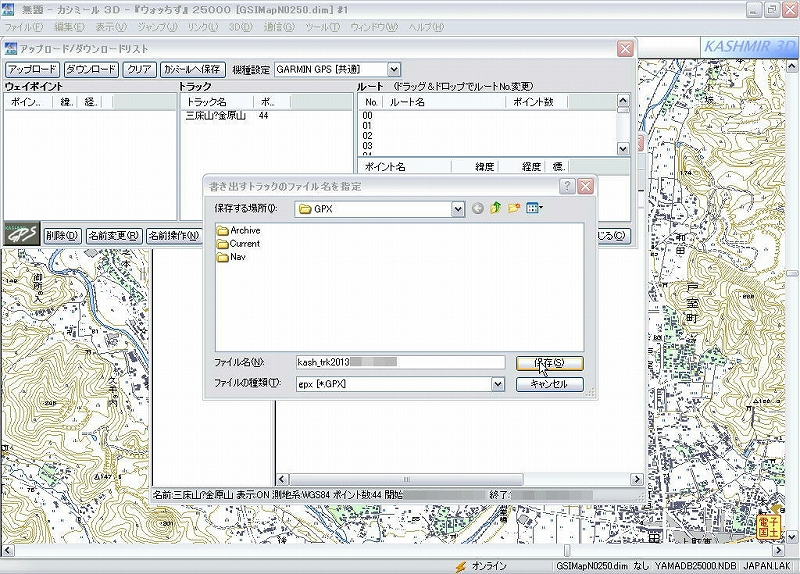Image resolution: width=800 pixels, height=574 pixels.
Task: Click the 電子国土 map badge icon
Action: pos(769,528)
